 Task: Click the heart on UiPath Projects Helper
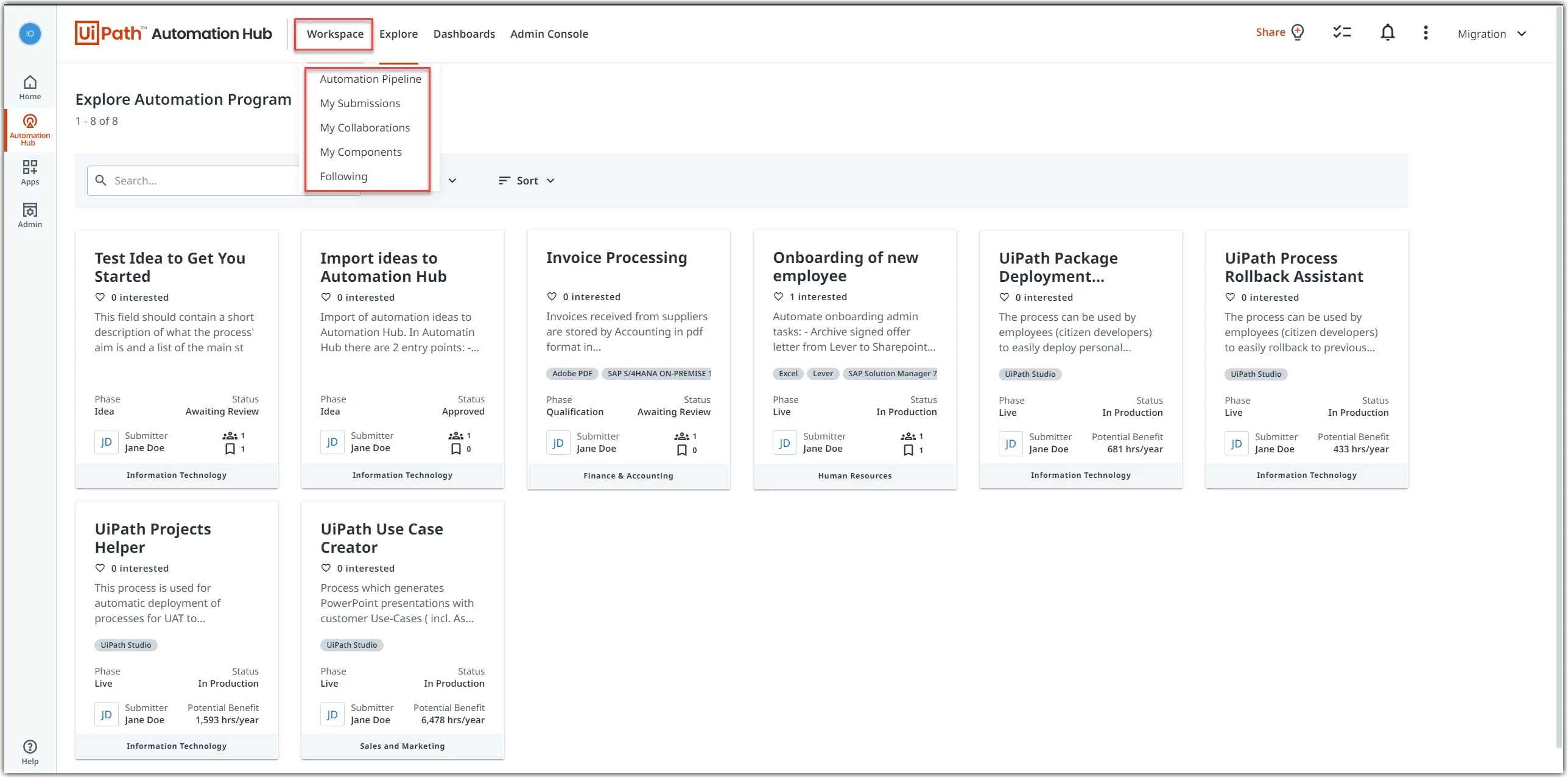100,568
